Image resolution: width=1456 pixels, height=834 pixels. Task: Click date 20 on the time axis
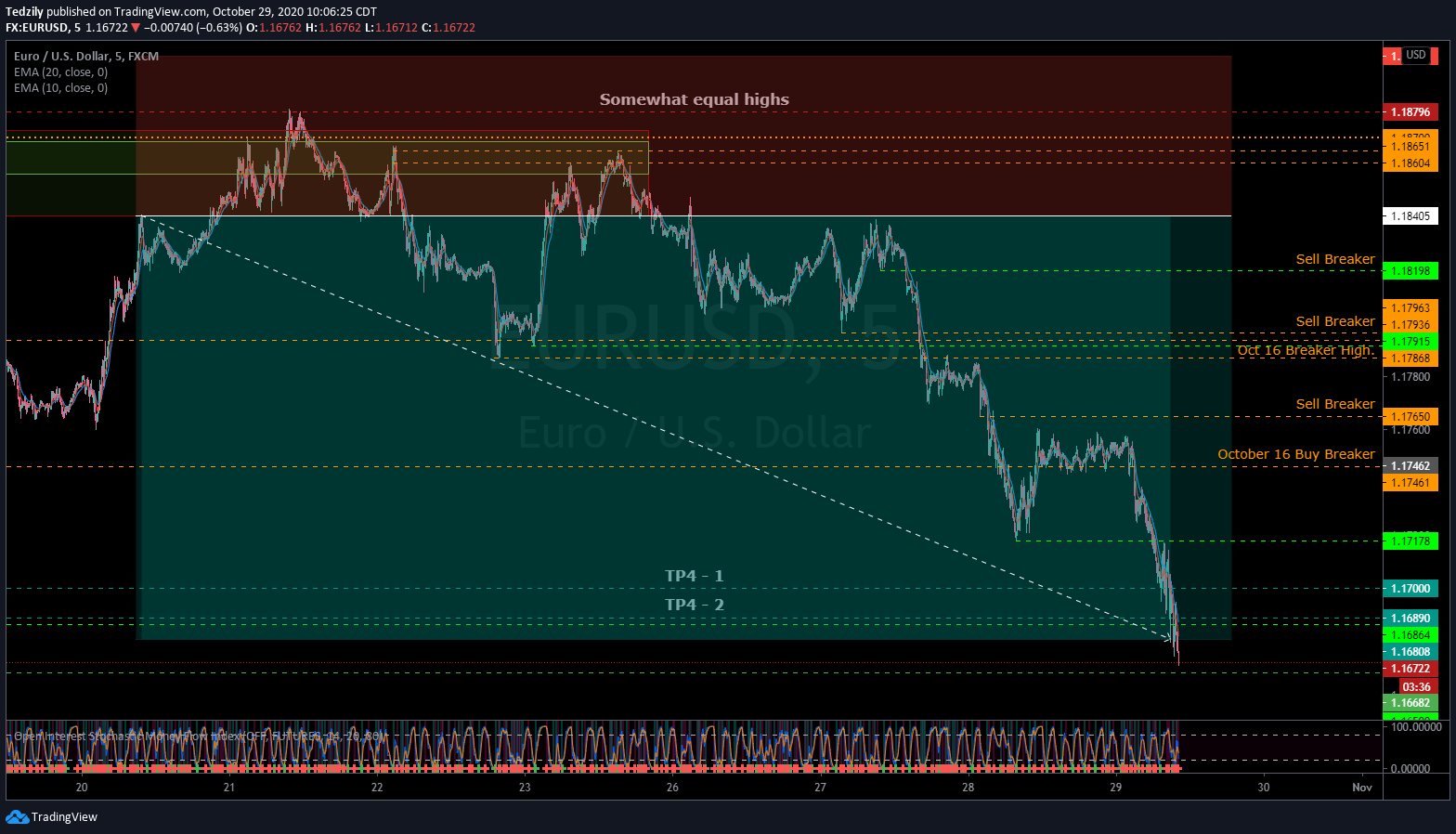pyautogui.click(x=82, y=788)
